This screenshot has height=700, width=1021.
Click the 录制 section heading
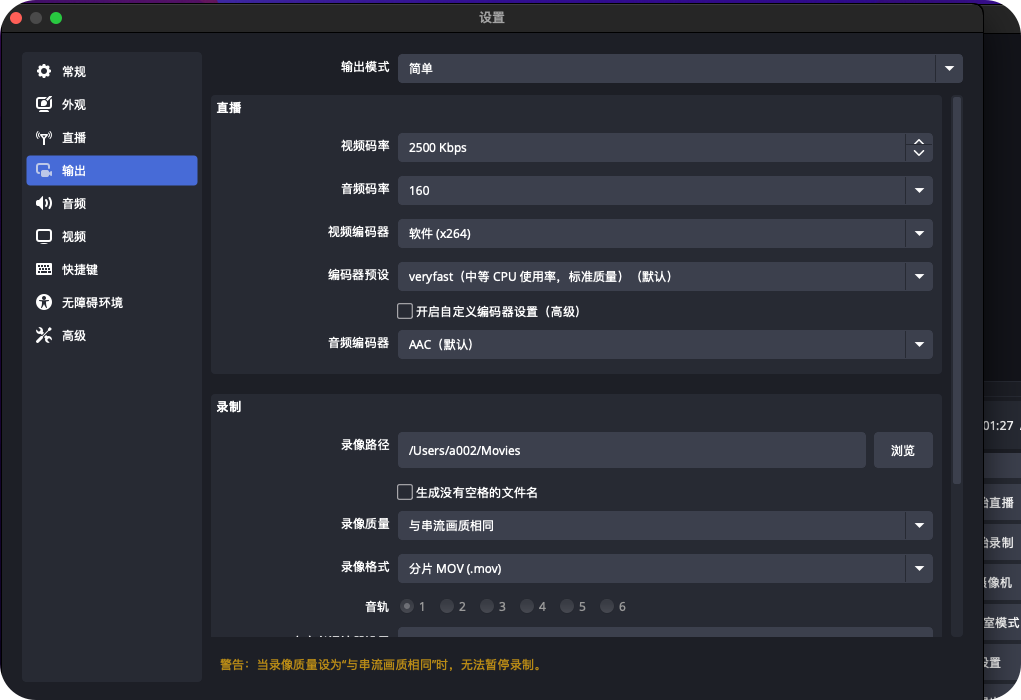click(229, 407)
